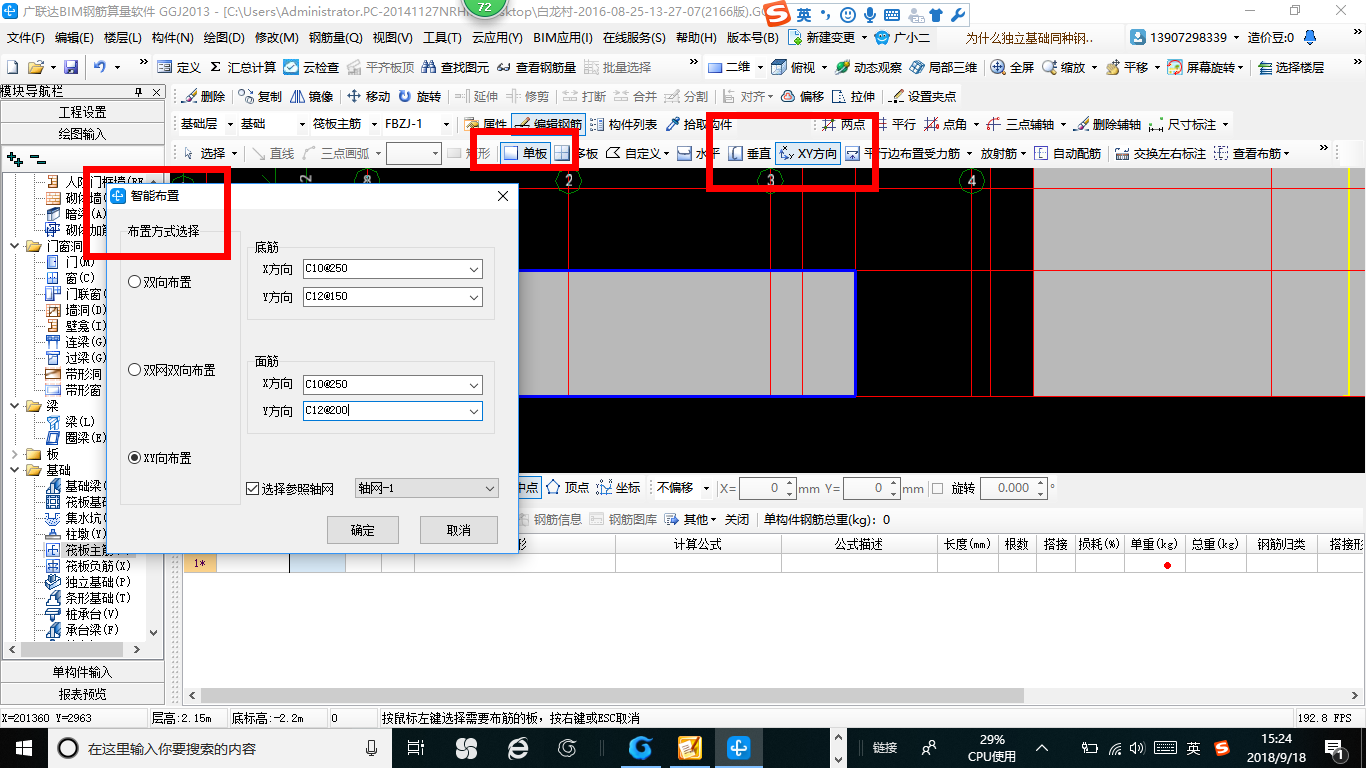Open 编辑(E) menu
This screenshot has width=1366, height=768.
pos(74,38)
